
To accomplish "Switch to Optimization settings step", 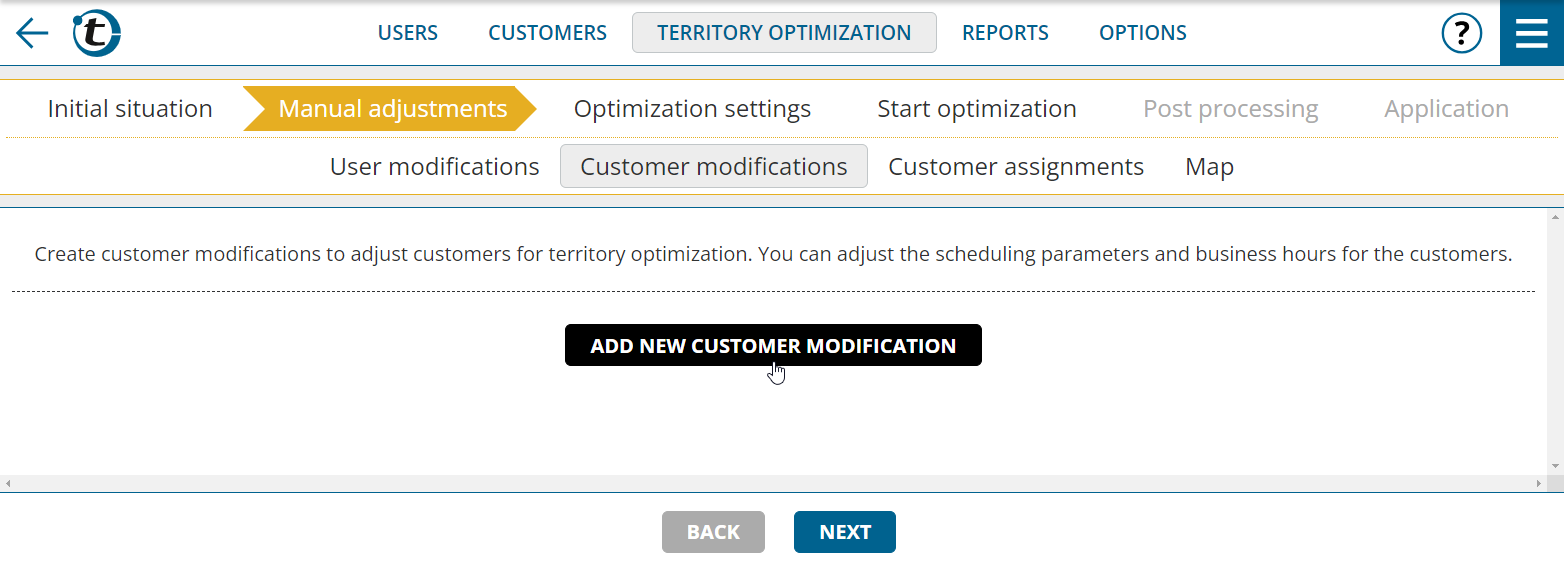I will coord(692,108).
